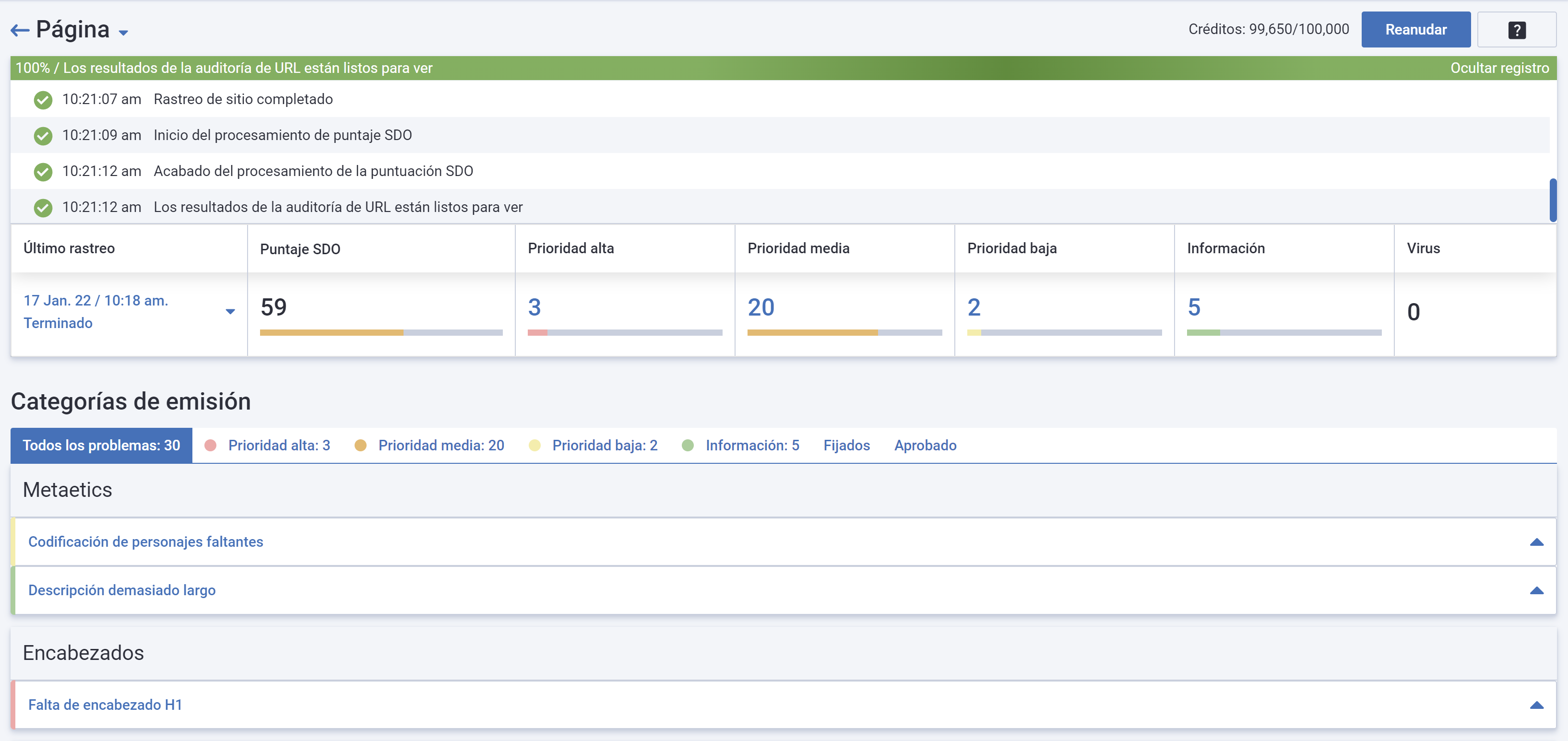Screen dimensions: 1568x741
Task: Click the Puntaje SDO progress bar
Action: 380,332
